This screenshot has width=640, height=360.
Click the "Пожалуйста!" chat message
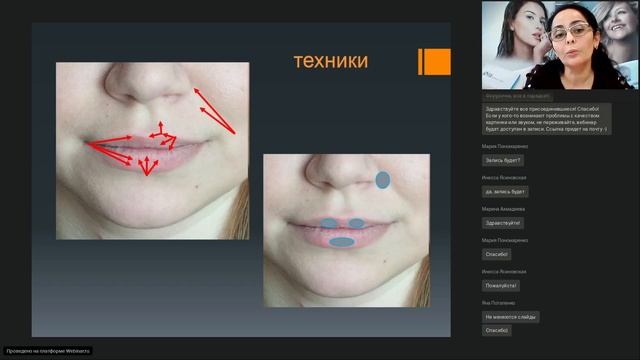point(501,286)
